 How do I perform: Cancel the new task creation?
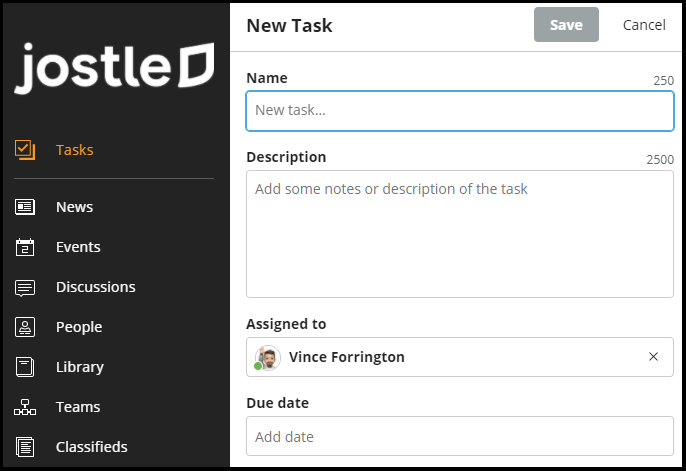click(644, 25)
